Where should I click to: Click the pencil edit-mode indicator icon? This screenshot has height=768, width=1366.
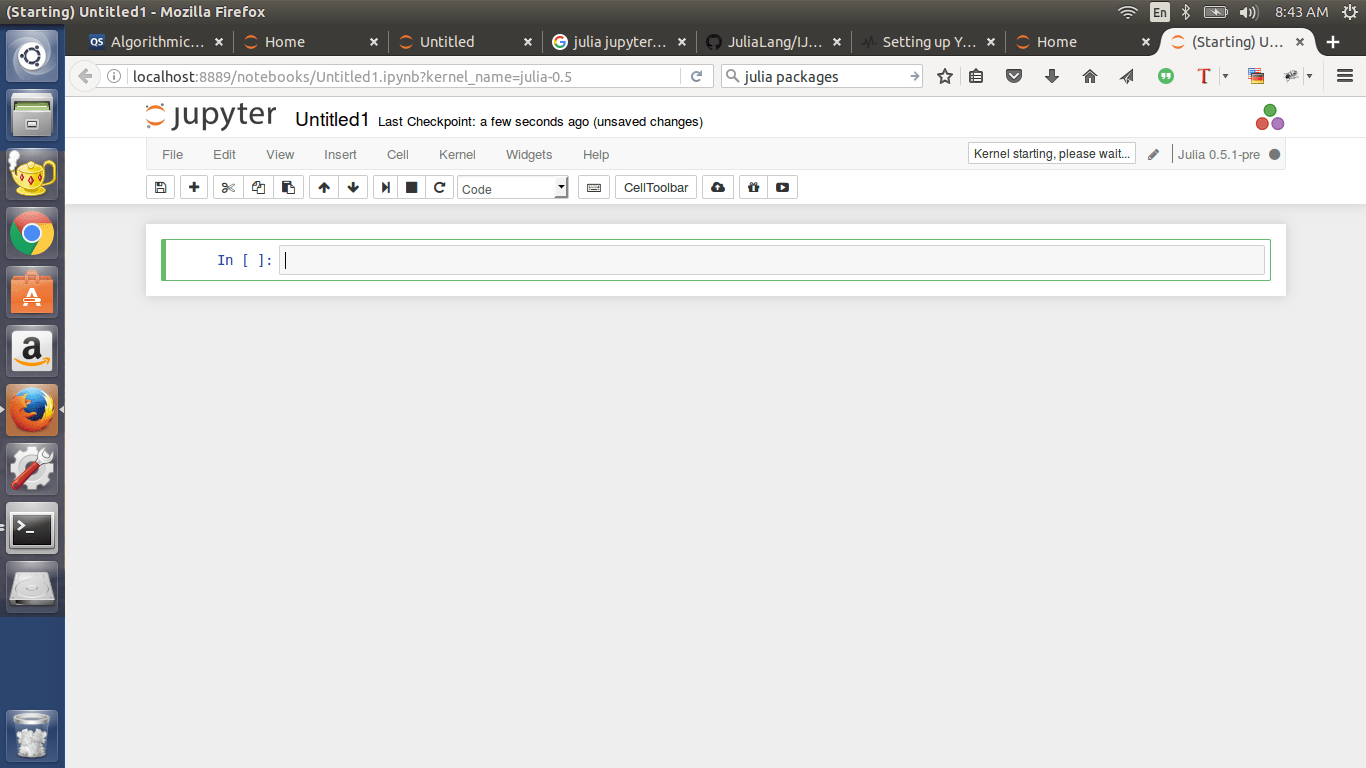(1154, 154)
